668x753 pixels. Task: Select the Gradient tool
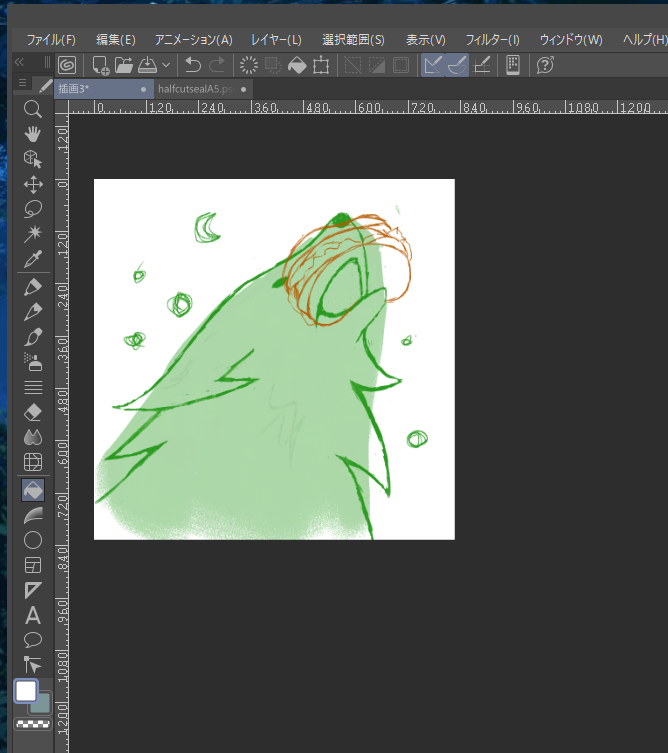pyautogui.click(x=33, y=515)
